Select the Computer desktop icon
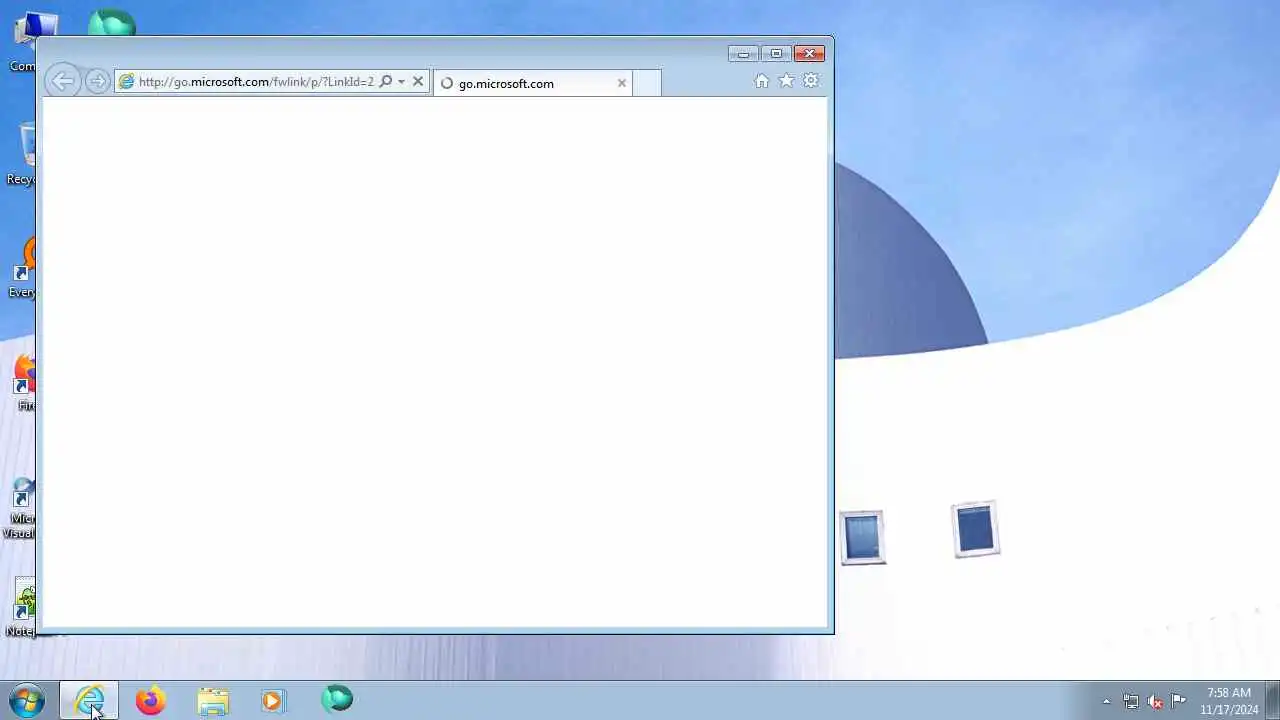This screenshot has height=720, width=1280. coord(24,40)
